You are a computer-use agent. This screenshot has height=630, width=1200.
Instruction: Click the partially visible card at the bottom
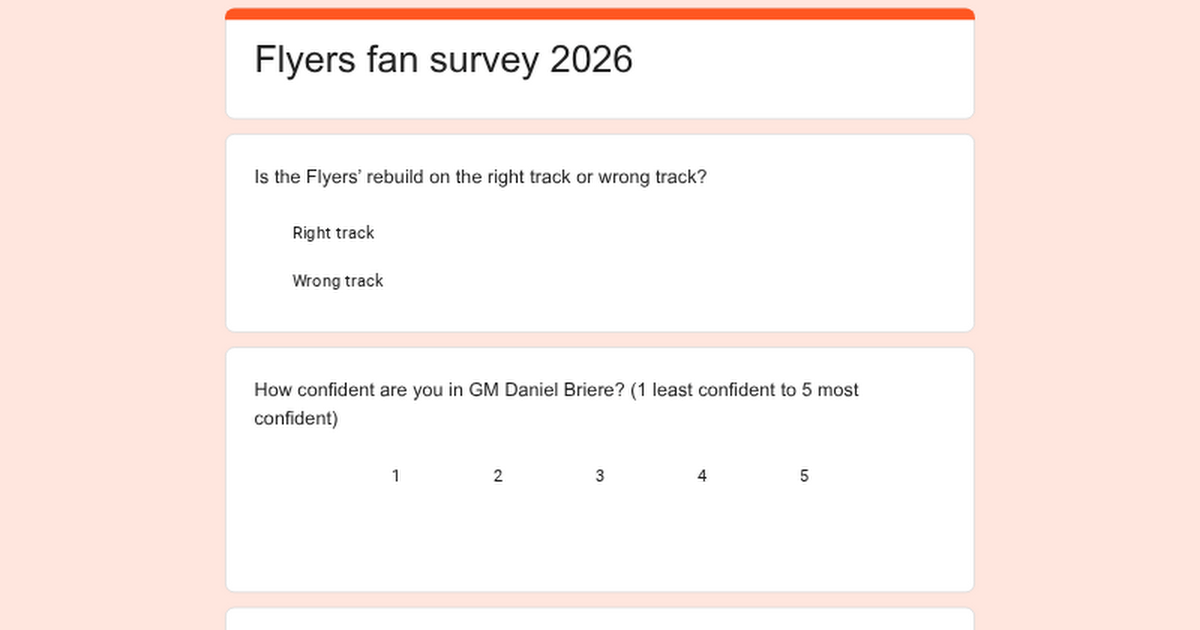point(600,620)
